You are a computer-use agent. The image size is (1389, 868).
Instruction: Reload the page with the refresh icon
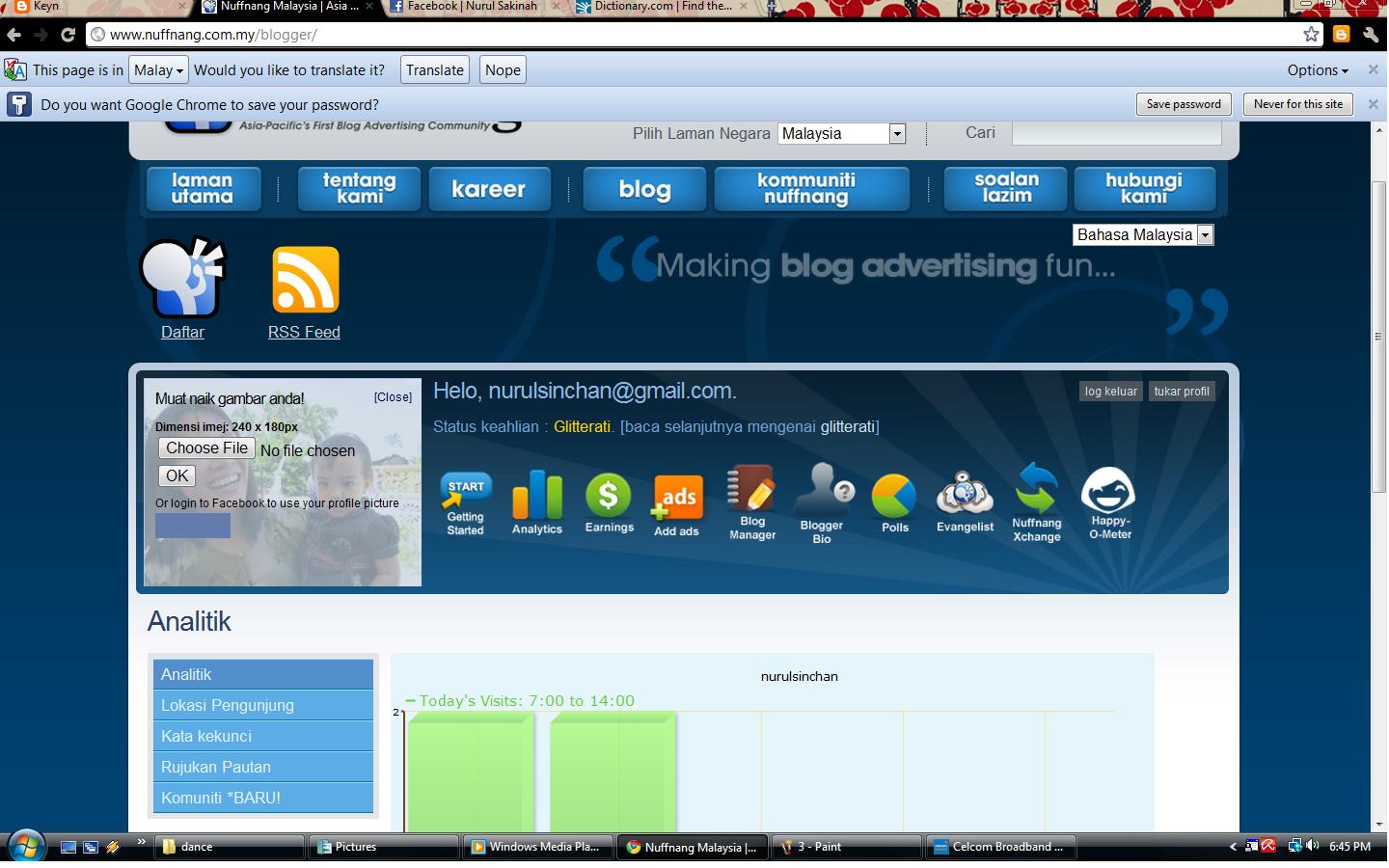click(68, 35)
